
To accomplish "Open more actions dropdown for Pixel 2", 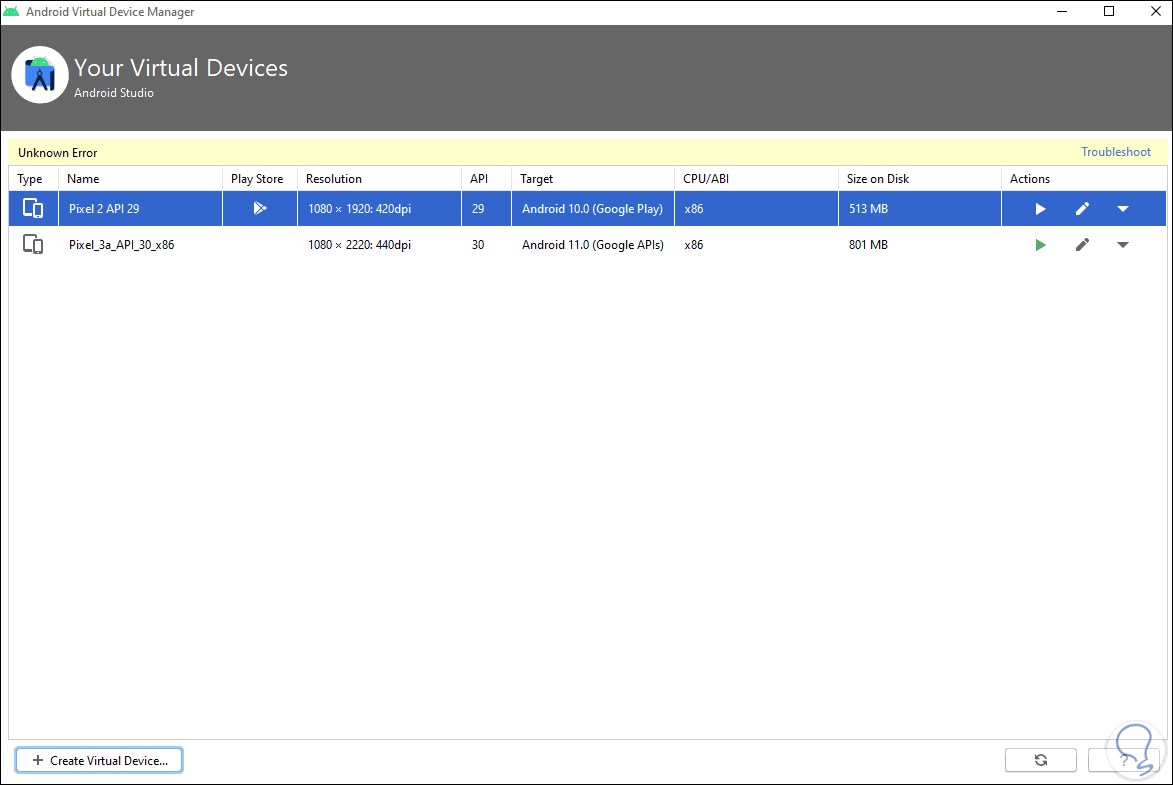I will (x=1123, y=209).
